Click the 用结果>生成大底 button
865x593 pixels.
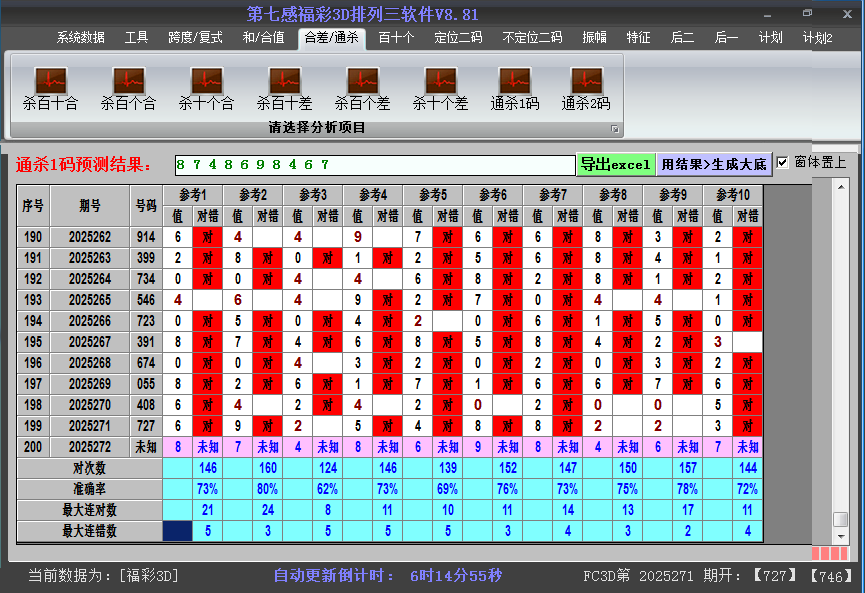(x=714, y=164)
